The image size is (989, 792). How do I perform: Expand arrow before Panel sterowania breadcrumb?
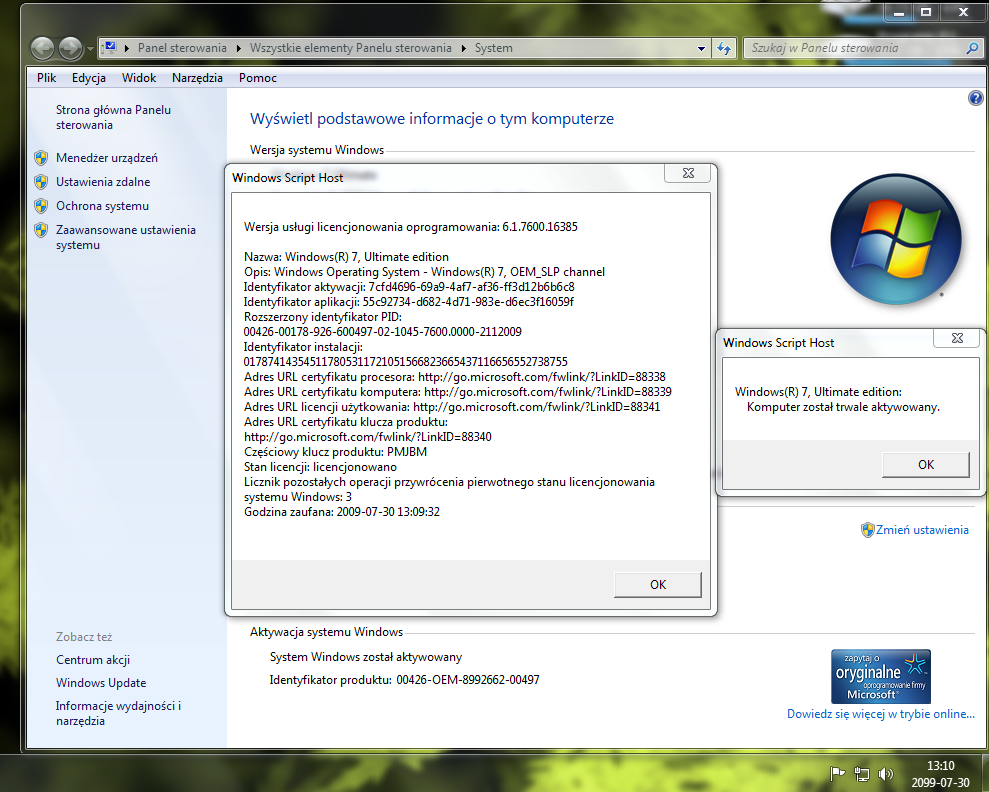click(x=127, y=48)
